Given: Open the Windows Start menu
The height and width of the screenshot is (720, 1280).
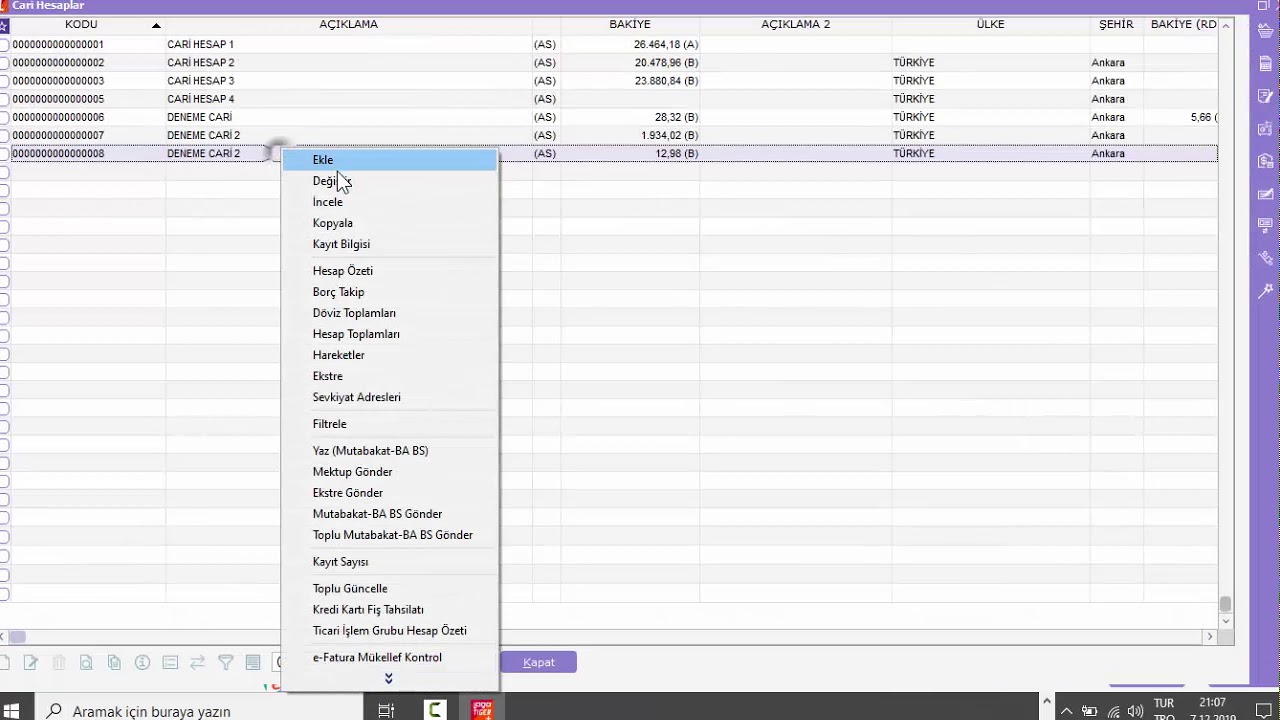Looking at the screenshot, I should [12, 711].
